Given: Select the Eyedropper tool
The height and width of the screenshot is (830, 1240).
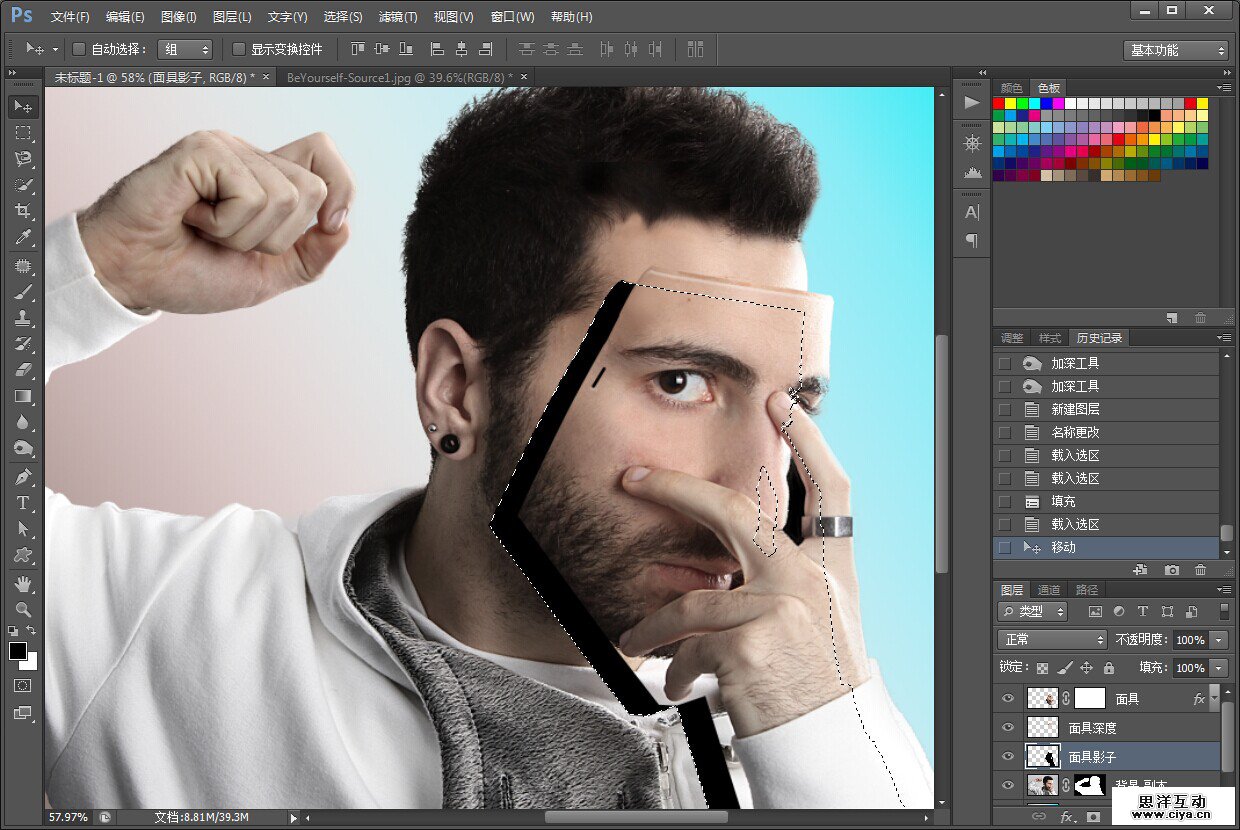Looking at the screenshot, I should [x=23, y=237].
